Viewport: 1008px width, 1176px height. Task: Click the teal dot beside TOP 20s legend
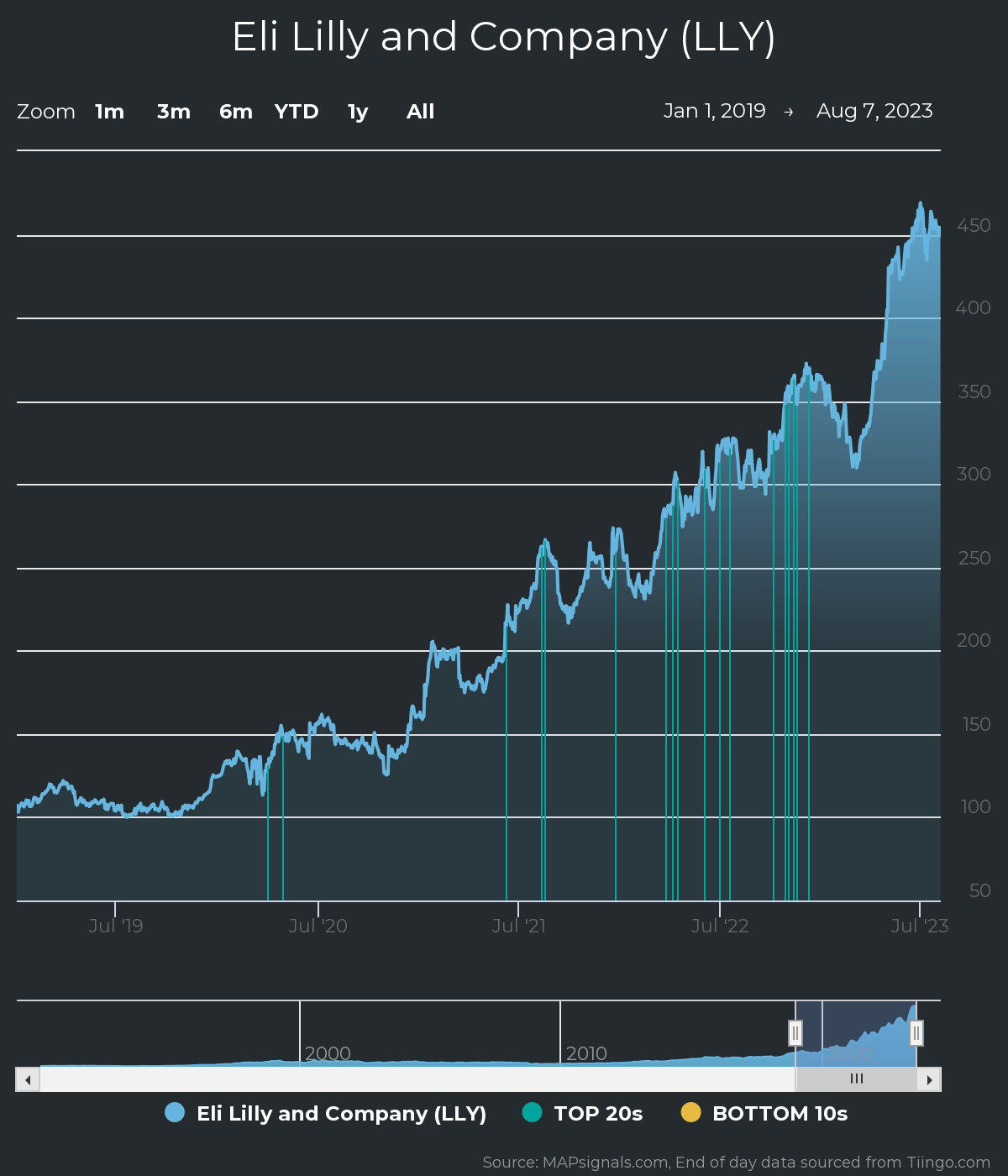click(x=529, y=1112)
